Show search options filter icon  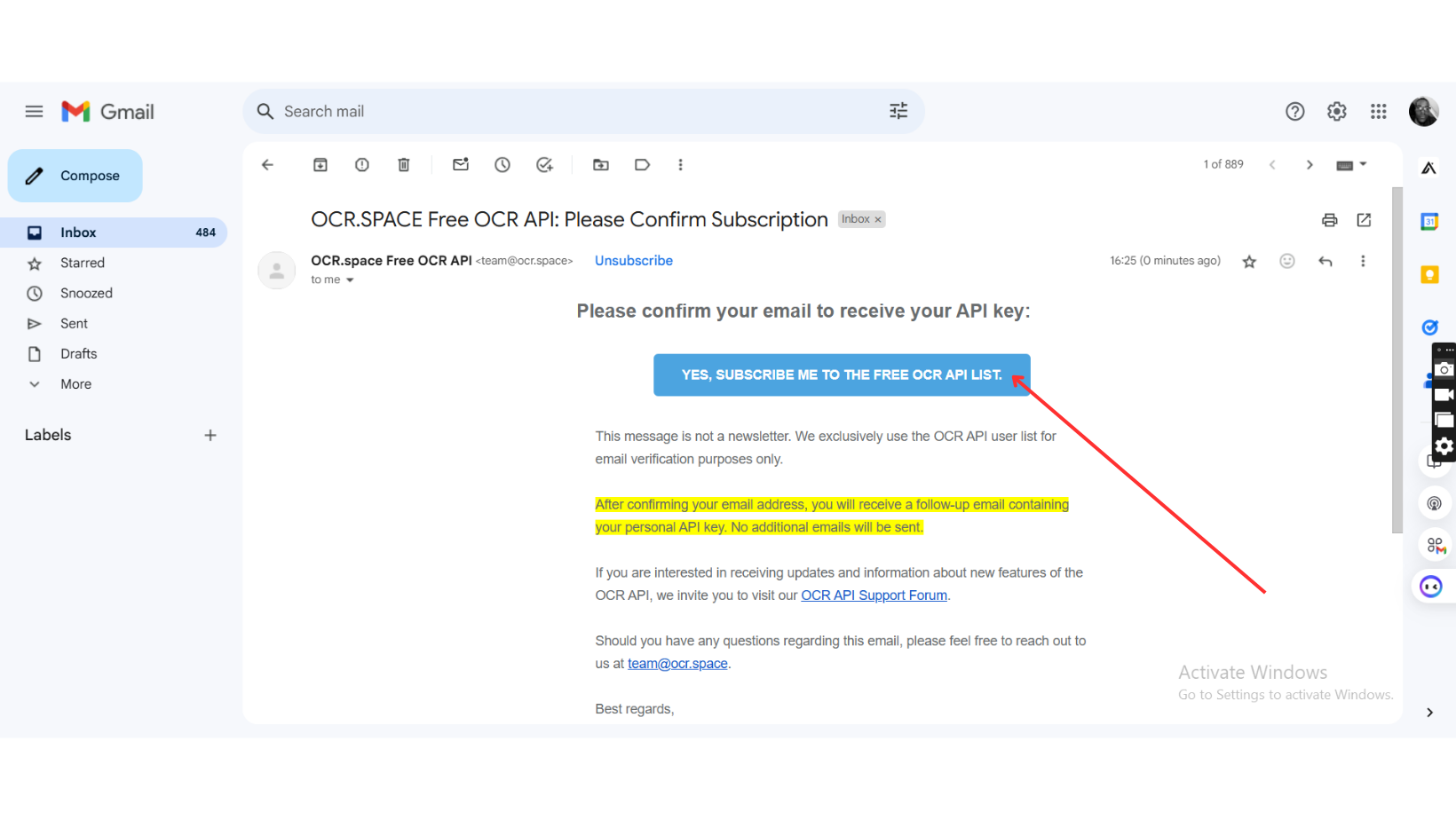click(898, 111)
